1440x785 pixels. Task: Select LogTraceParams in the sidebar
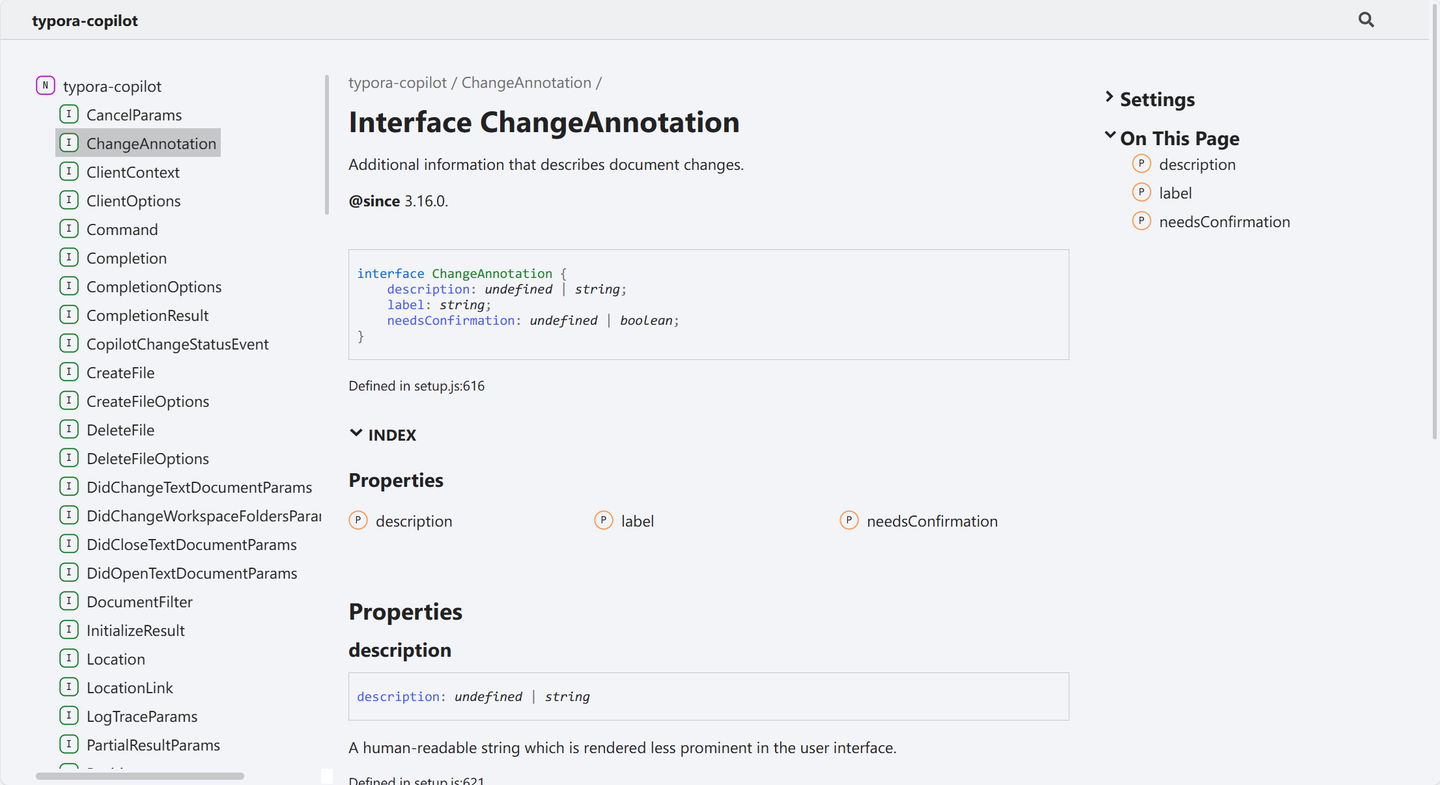pyautogui.click(x=140, y=716)
